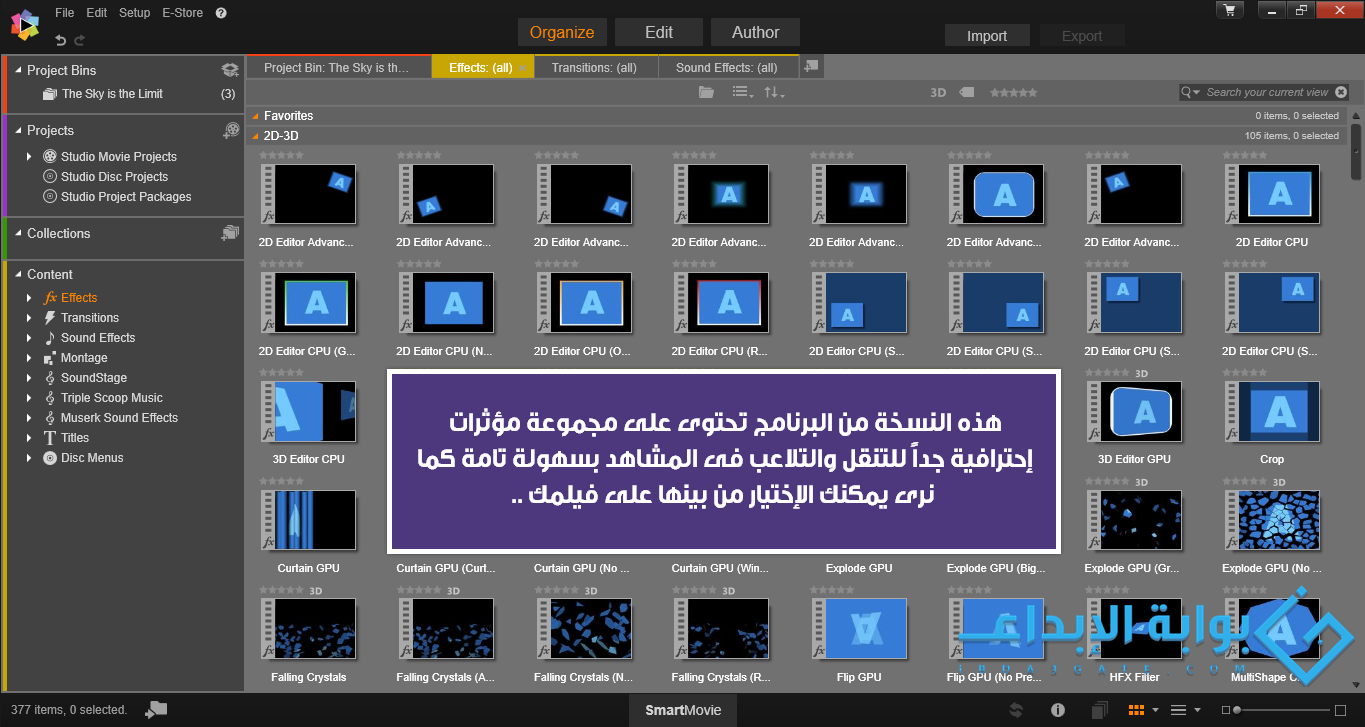1365x727 pixels.
Task: Open the help question mark icon
Action: 221,13
